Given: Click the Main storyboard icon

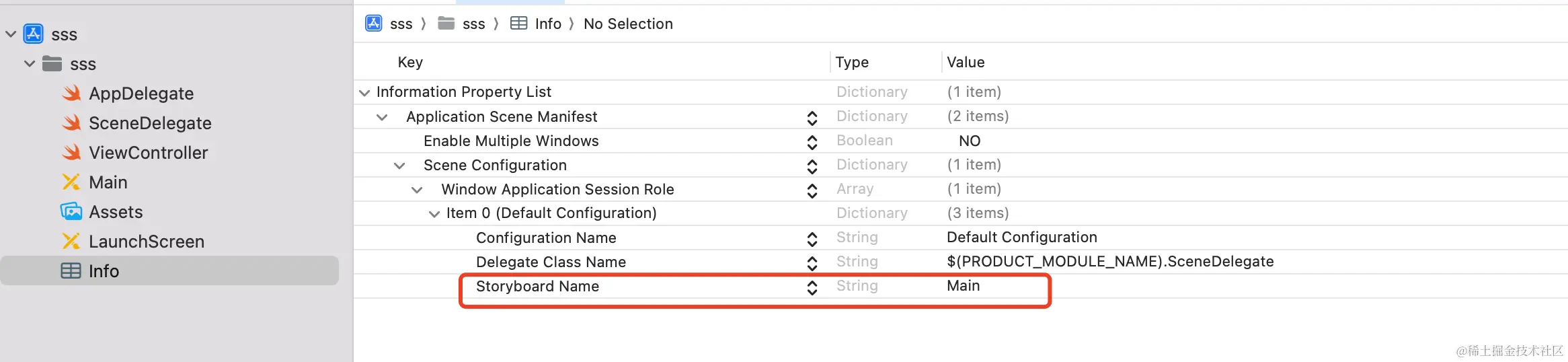Looking at the screenshot, I should (x=71, y=182).
